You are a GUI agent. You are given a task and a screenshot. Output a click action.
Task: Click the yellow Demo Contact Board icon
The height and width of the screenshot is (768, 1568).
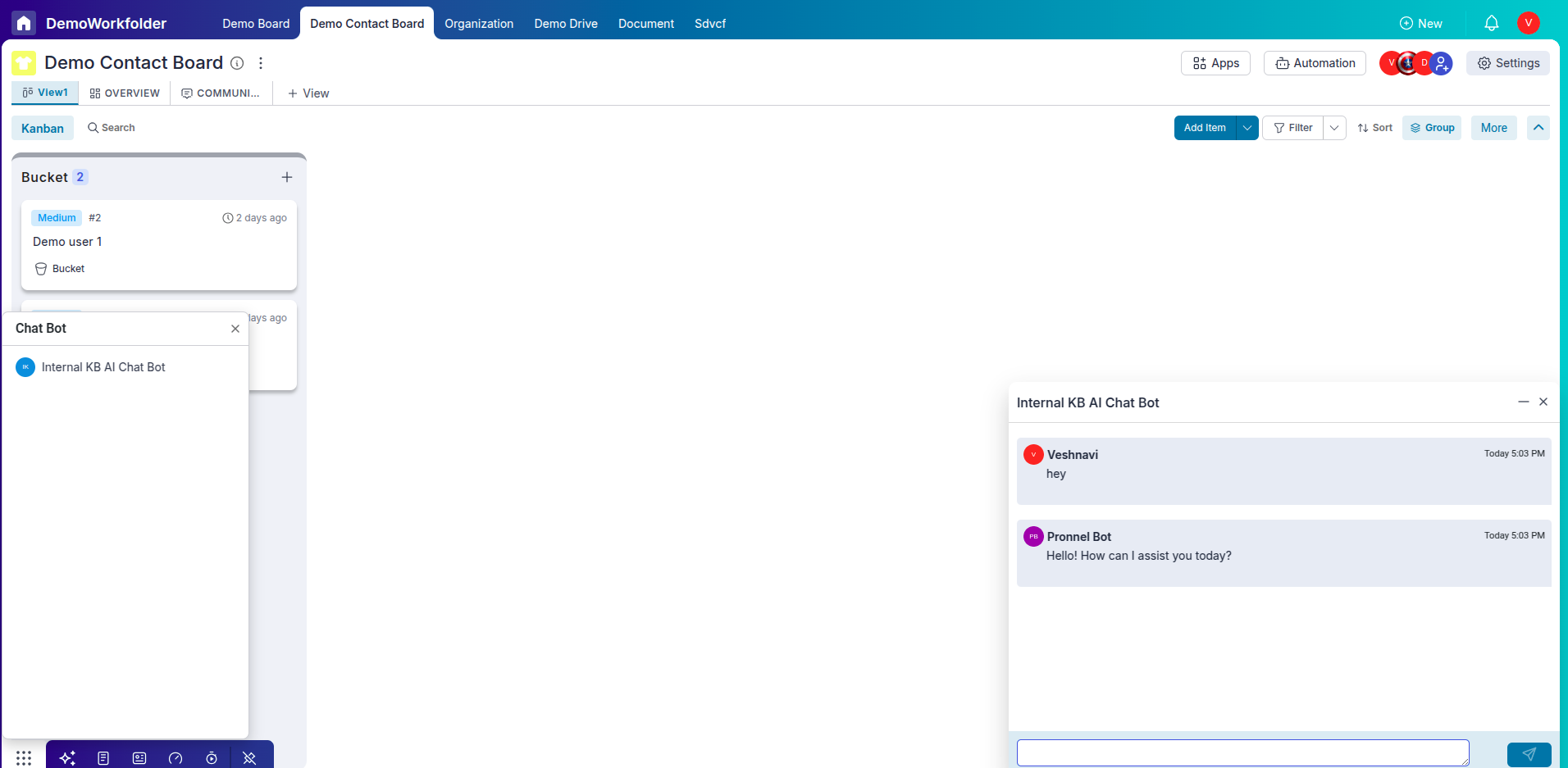[24, 63]
